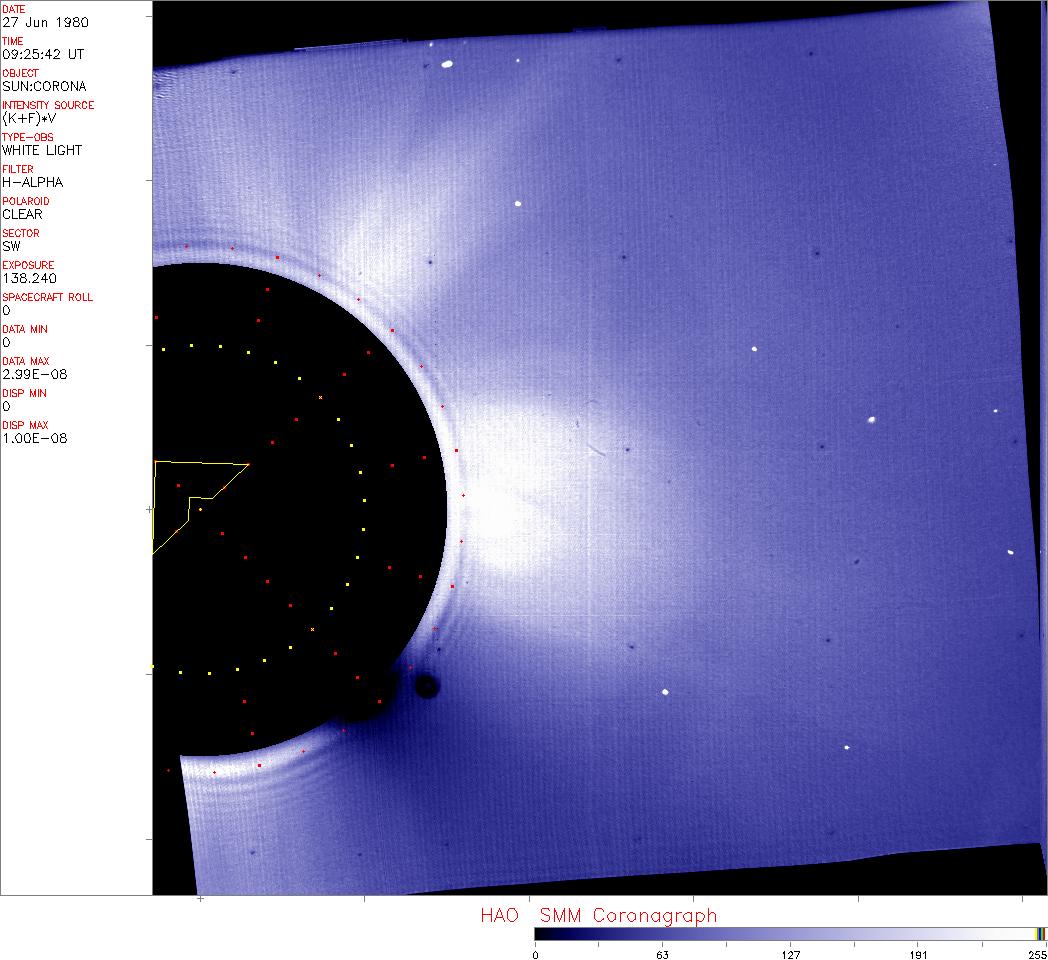This screenshot has height=960, width=1048.
Task: Click the CLEAR polaroid value
Action: point(22,214)
